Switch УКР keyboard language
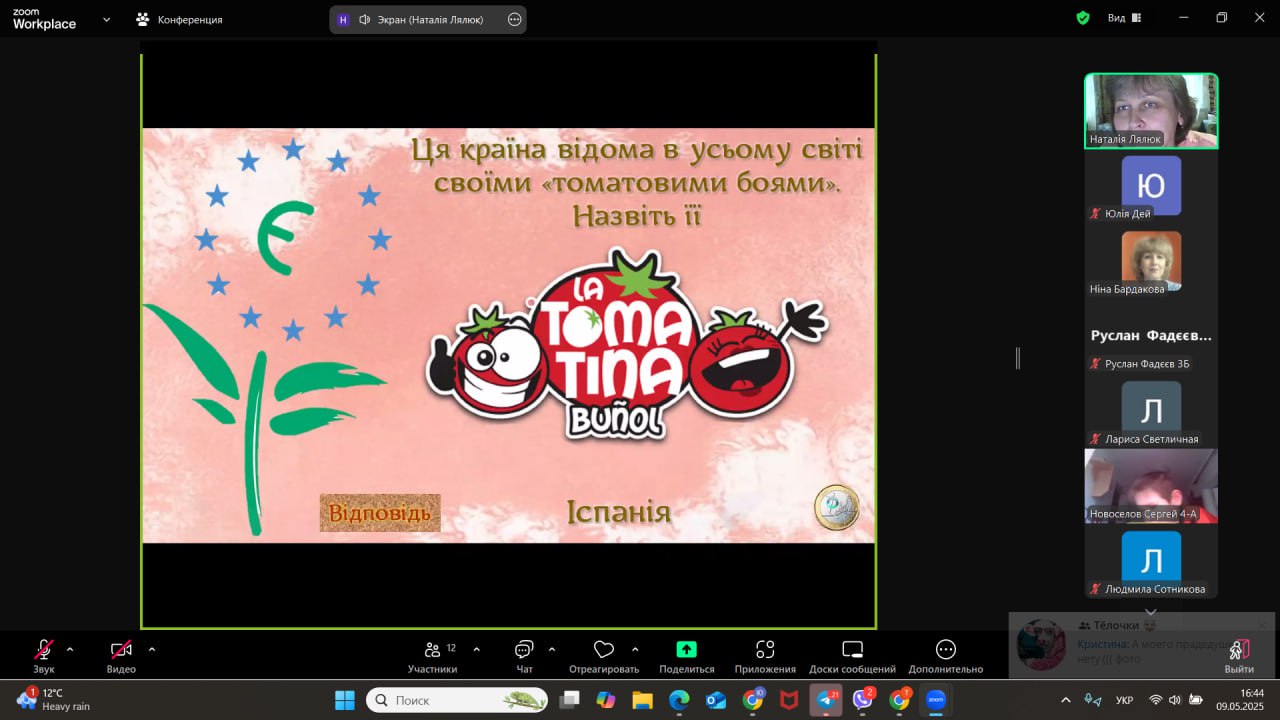Viewport: 1280px width, 720px height. (x=1124, y=700)
